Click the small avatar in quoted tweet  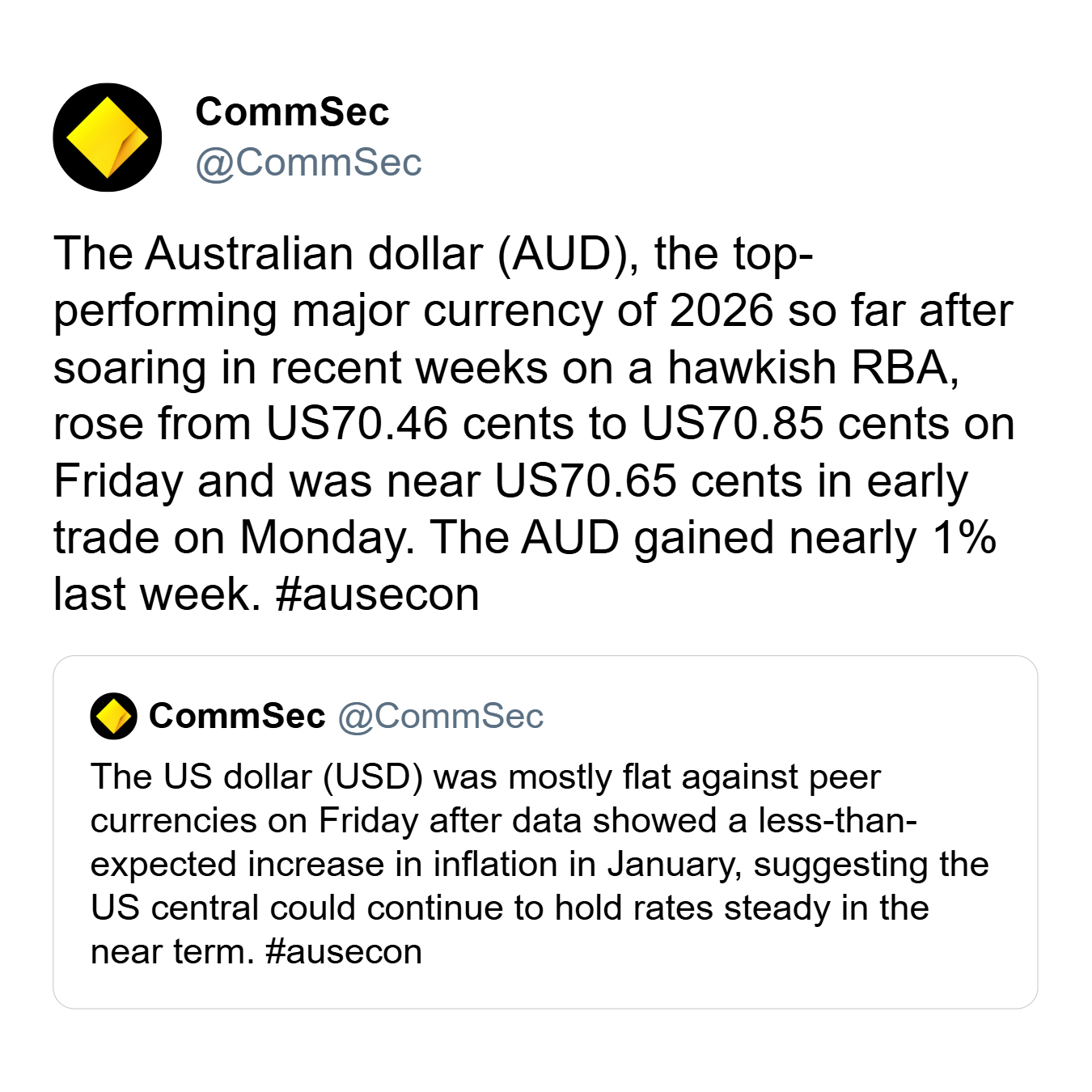pyautogui.click(x=113, y=716)
